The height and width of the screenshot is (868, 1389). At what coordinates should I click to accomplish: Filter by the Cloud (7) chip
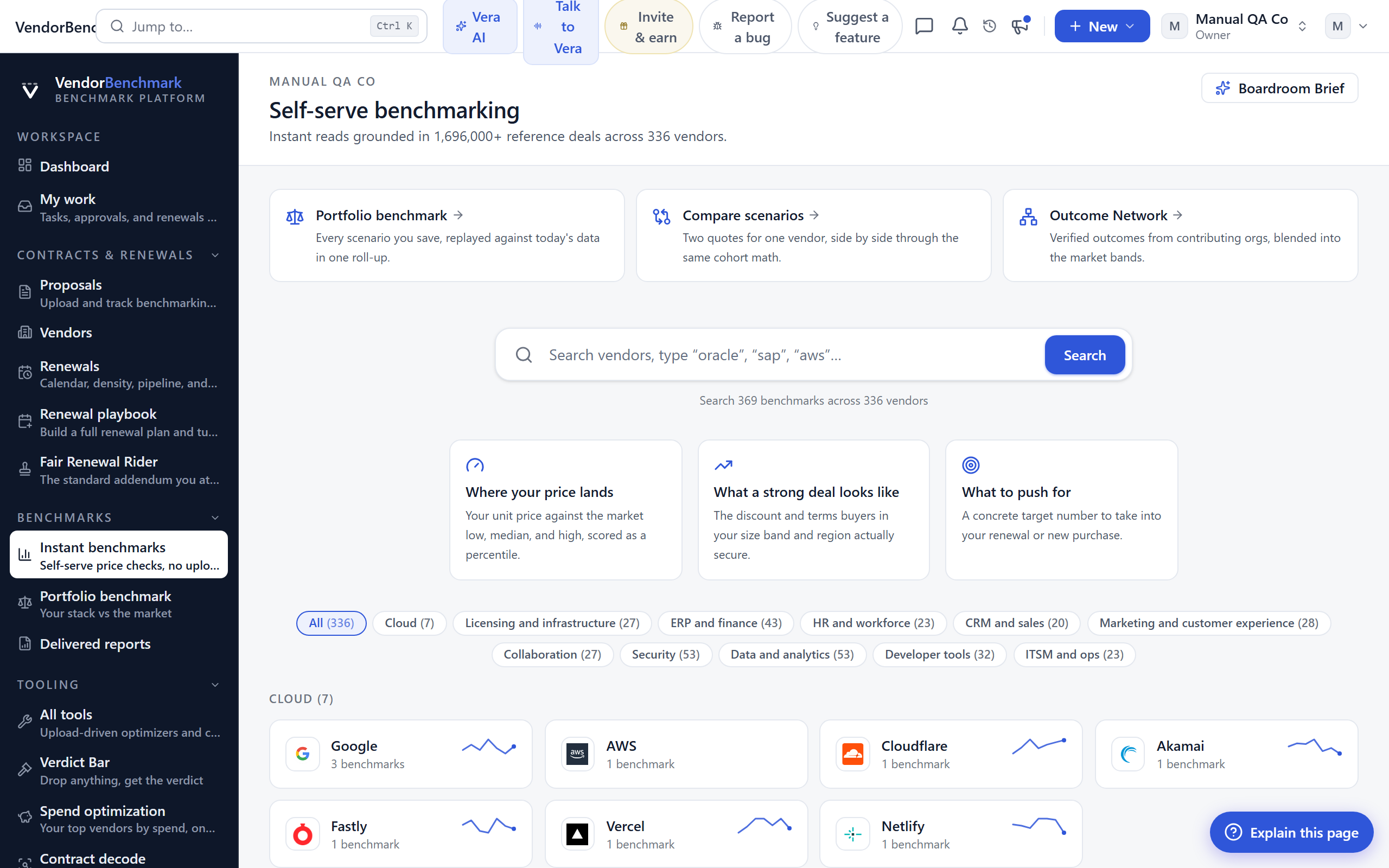pyautogui.click(x=409, y=623)
